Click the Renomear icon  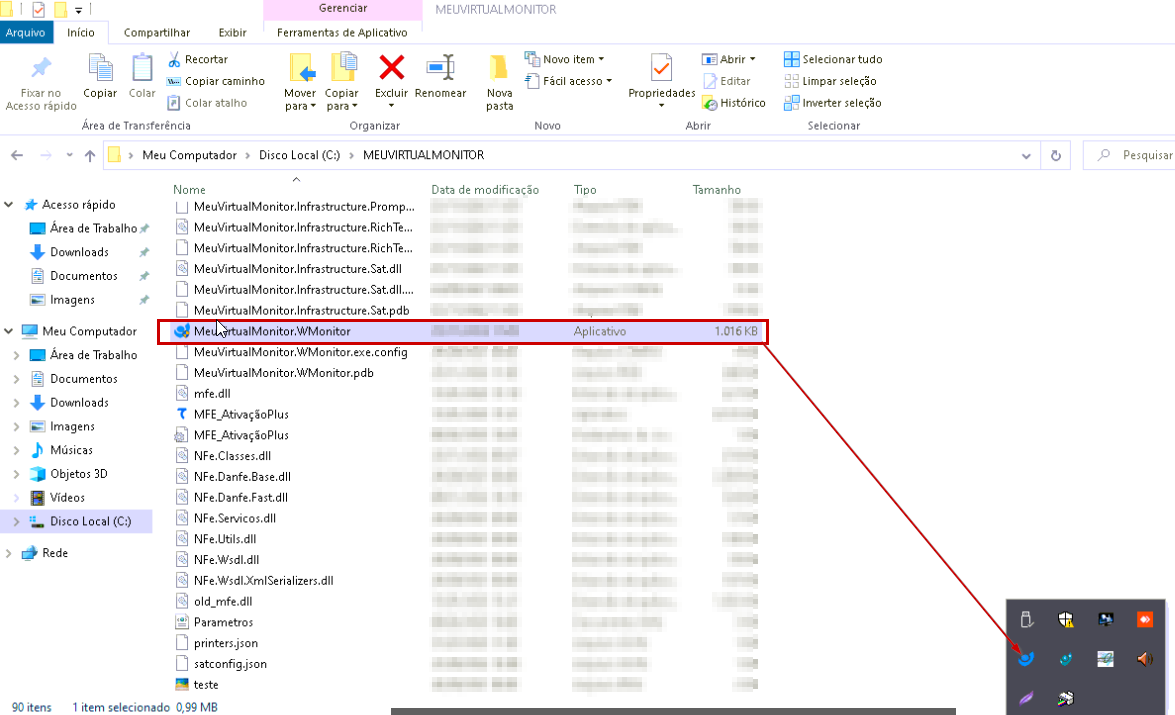click(441, 67)
